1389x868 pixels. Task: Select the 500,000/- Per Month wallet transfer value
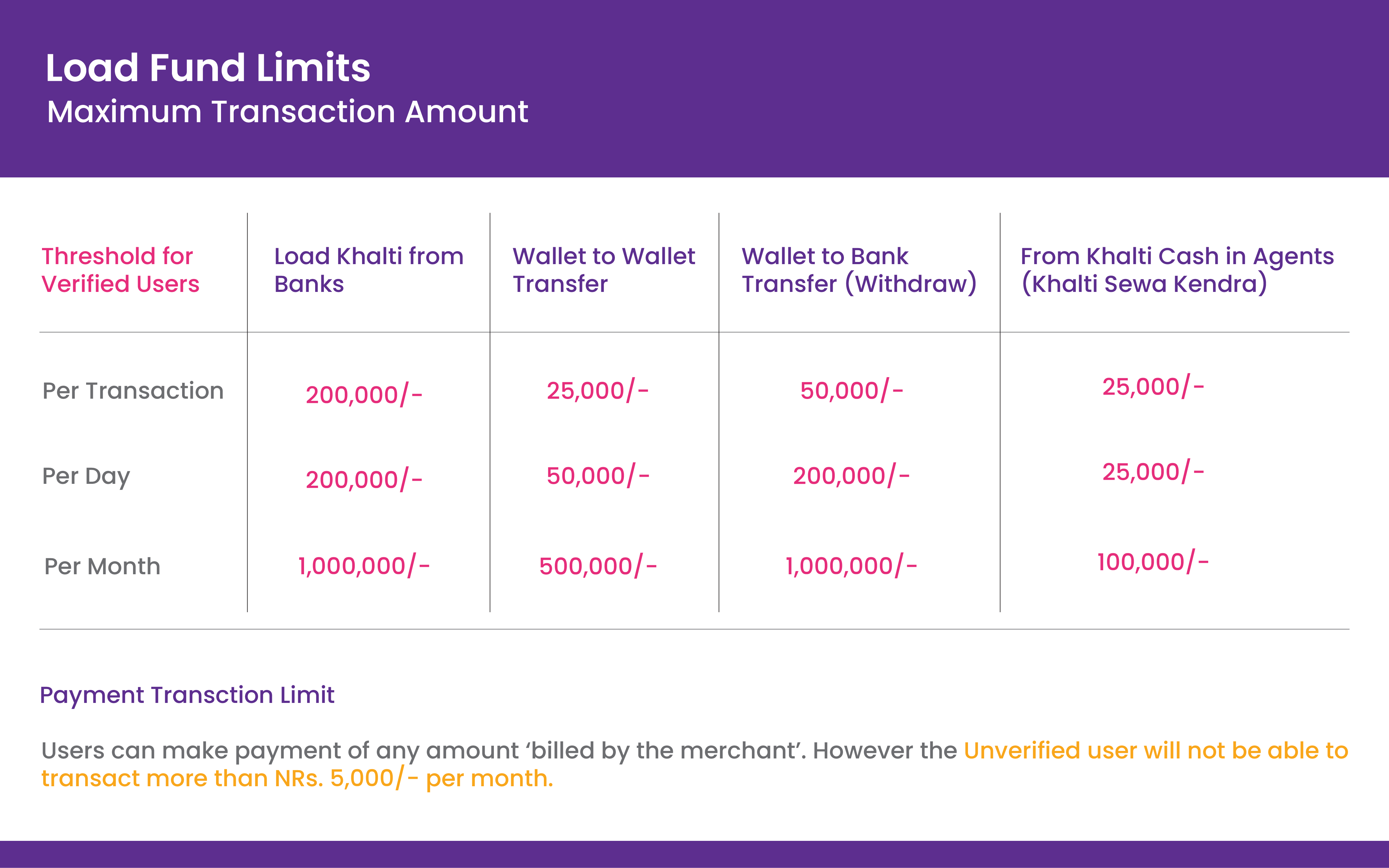598,567
